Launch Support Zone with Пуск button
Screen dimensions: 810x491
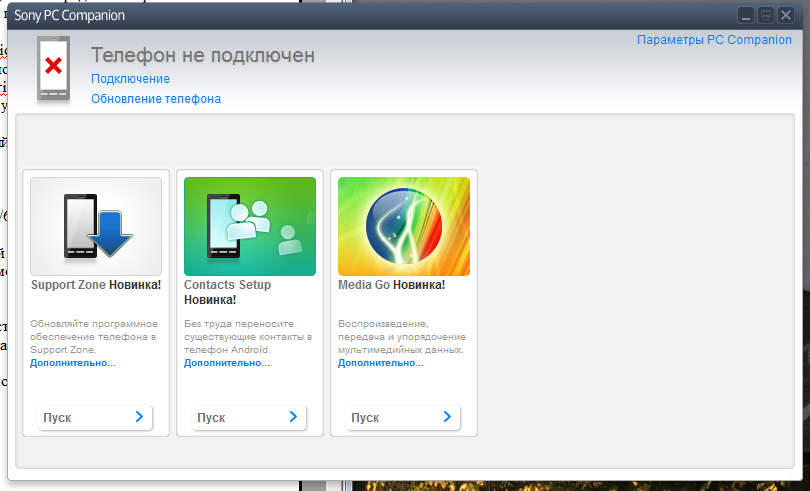pyautogui.click(x=95, y=417)
